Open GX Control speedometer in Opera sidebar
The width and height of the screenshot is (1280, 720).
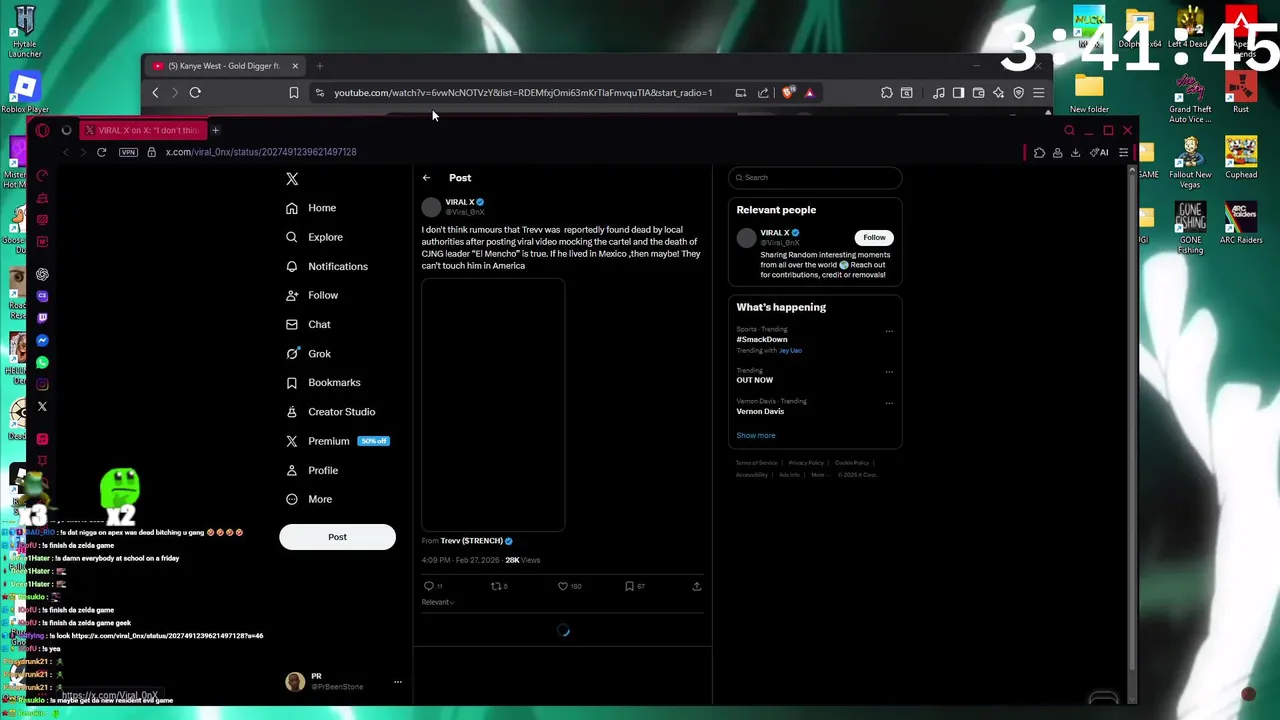(42, 176)
